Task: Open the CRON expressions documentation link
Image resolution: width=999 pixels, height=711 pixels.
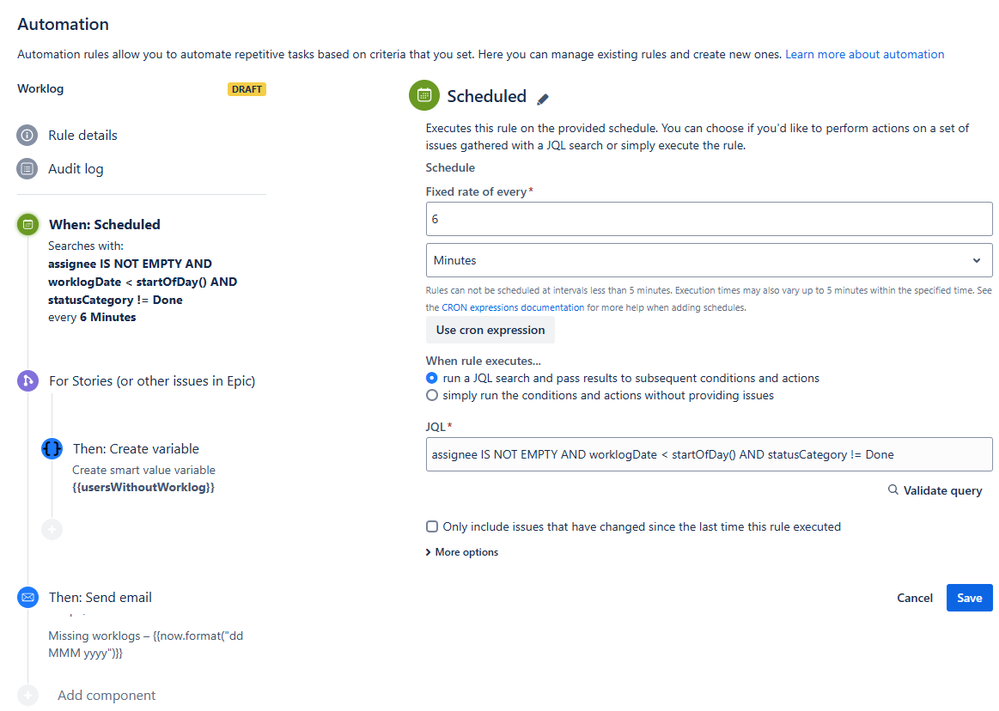Action: [x=513, y=308]
